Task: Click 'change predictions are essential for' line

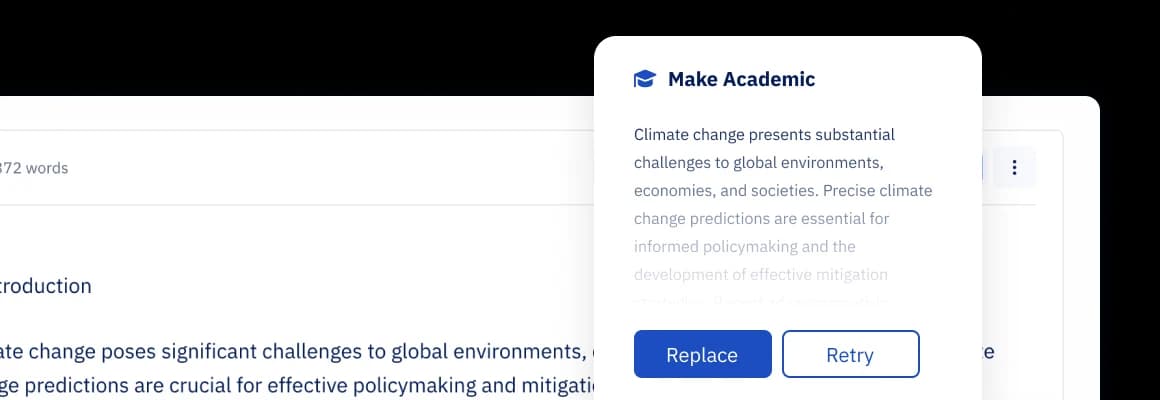Action: 761,218
